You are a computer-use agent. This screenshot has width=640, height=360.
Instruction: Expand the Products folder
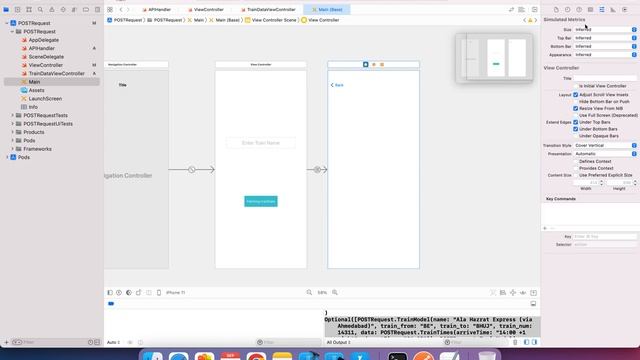13,132
